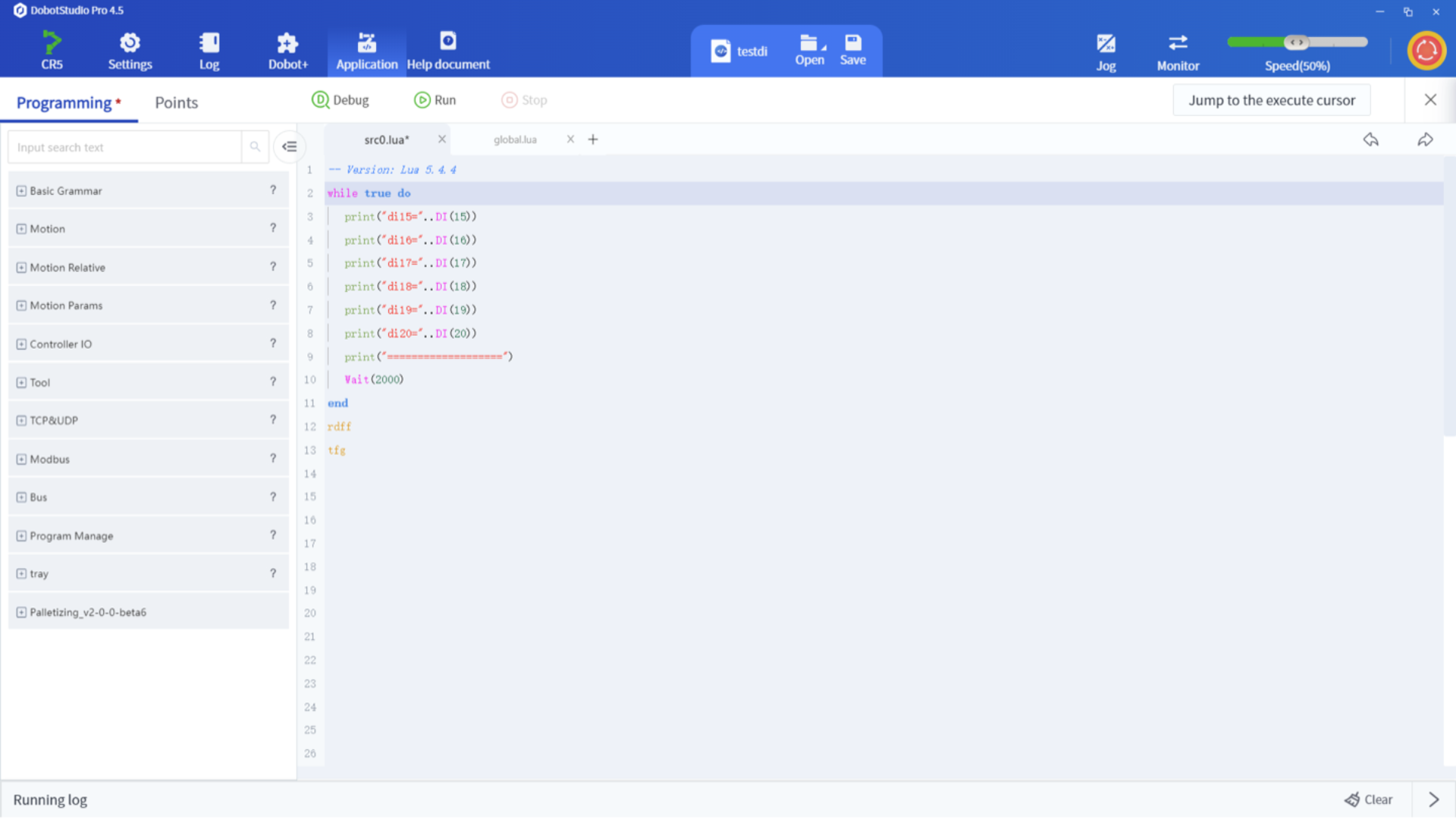Viewport: 1456px width, 819px height.
Task: Switch to the Points tab
Action: (x=176, y=102)
